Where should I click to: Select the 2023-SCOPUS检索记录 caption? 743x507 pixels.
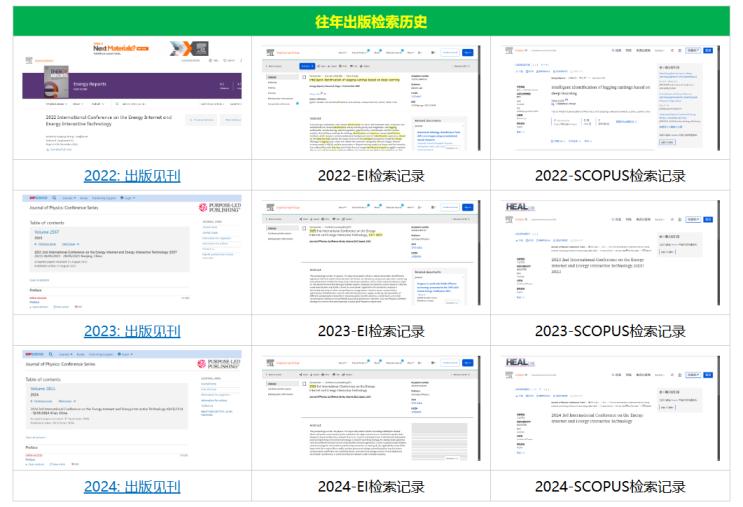(x=610, y=331)
